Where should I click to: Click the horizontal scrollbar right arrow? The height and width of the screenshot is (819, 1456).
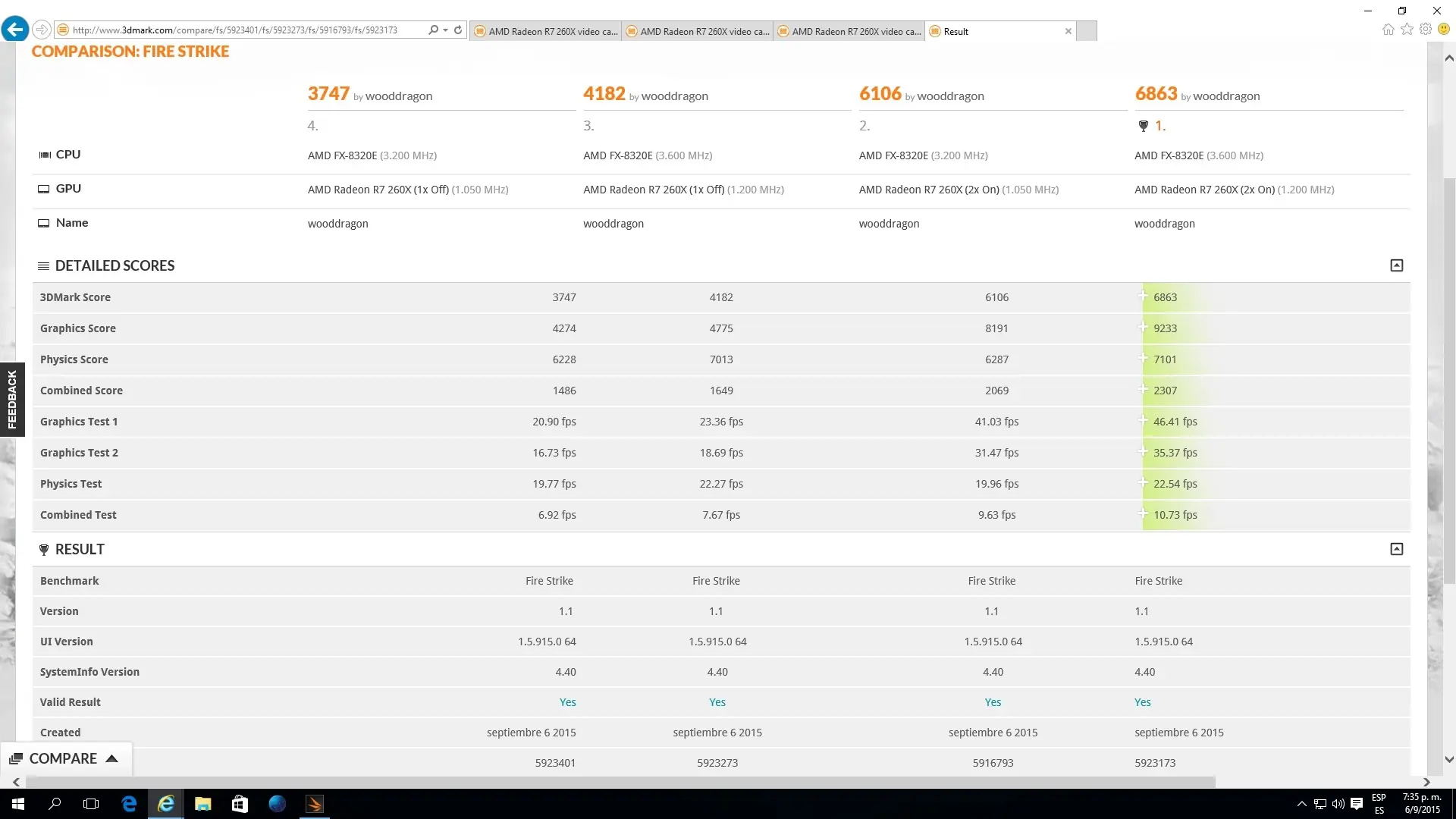1426,782
